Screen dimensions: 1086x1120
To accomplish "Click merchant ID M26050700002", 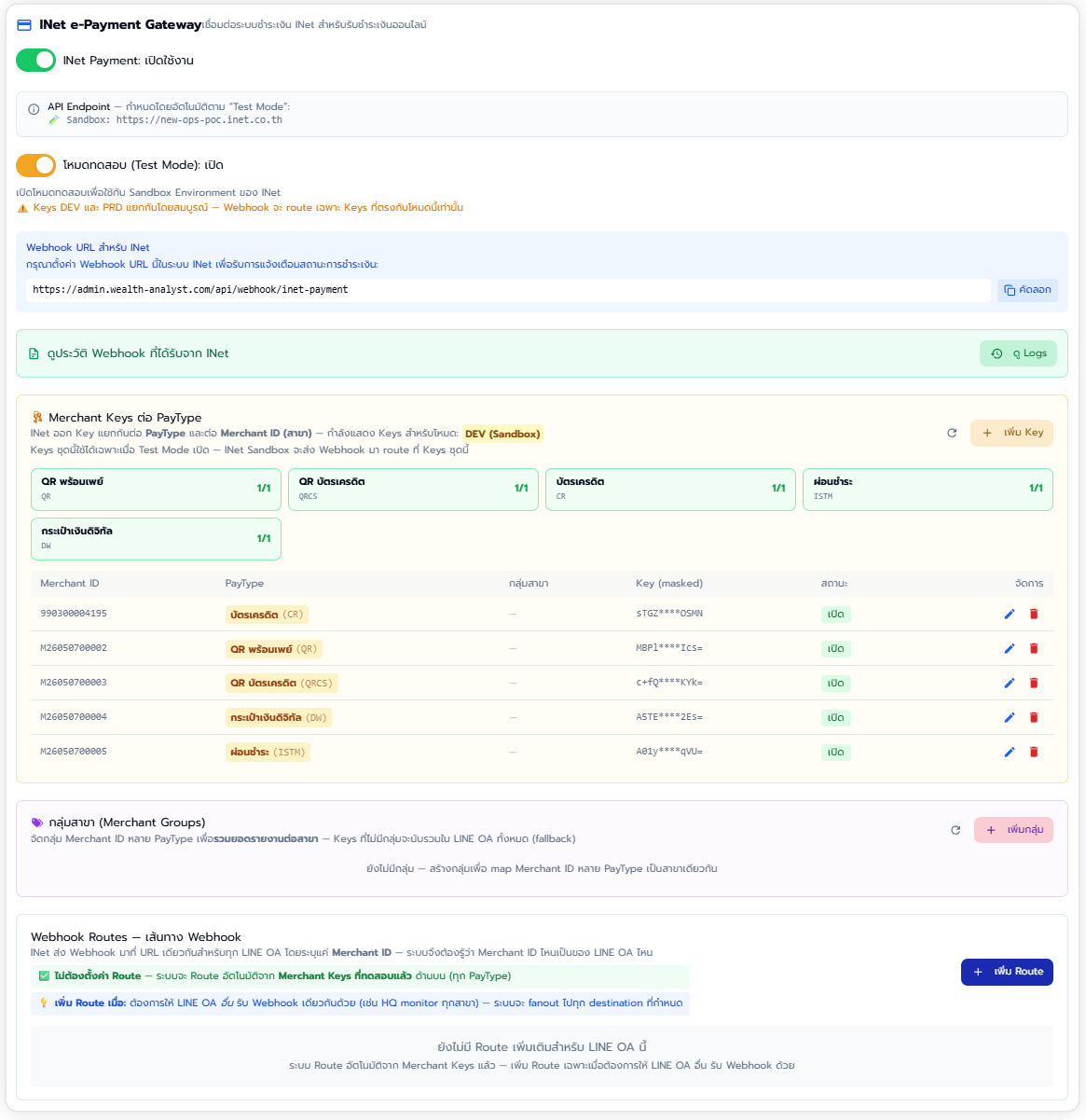I will [x=74, y=648].
